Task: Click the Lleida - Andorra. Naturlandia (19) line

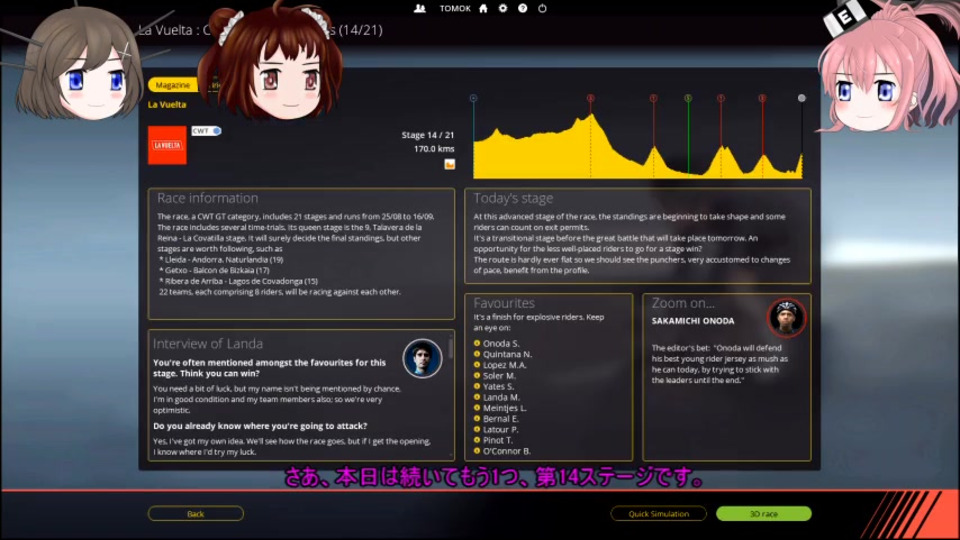Action: click(x=222, y=260)
